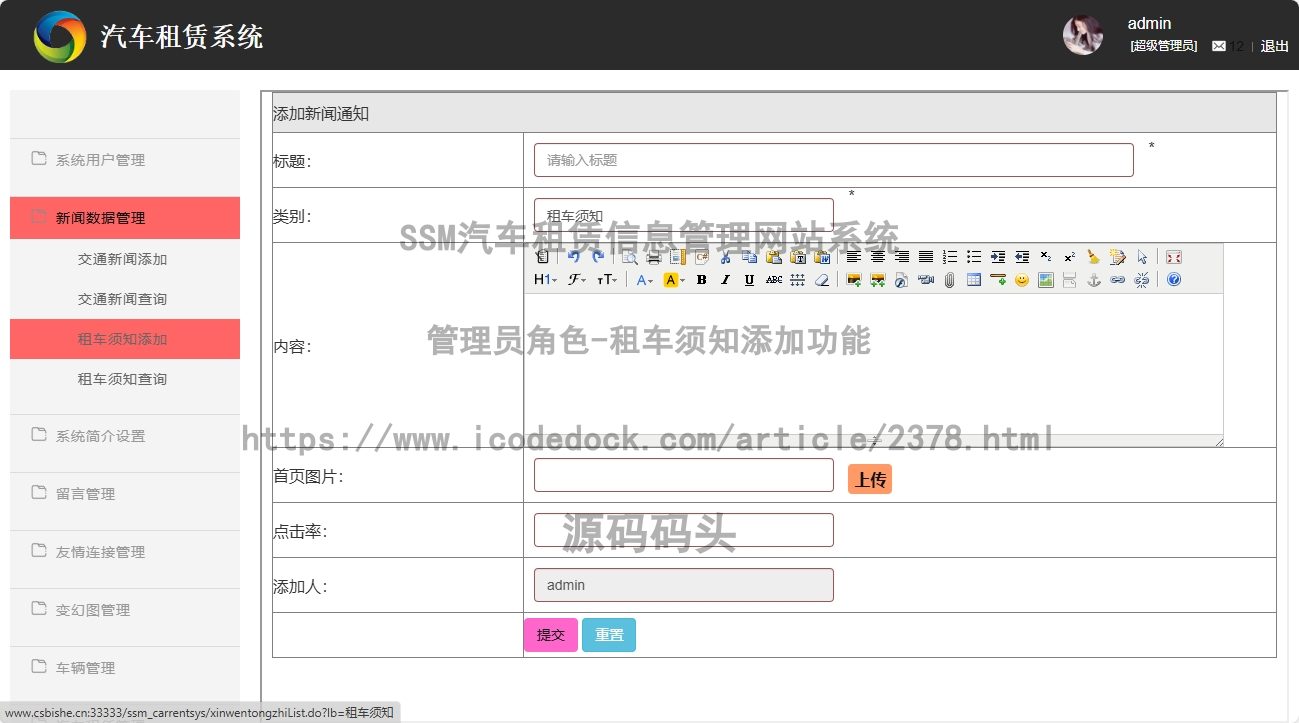Image resolution: width=1299 pixels, height=723 pixels.
Task: Increase indent in editor
Action: [998, 257]
